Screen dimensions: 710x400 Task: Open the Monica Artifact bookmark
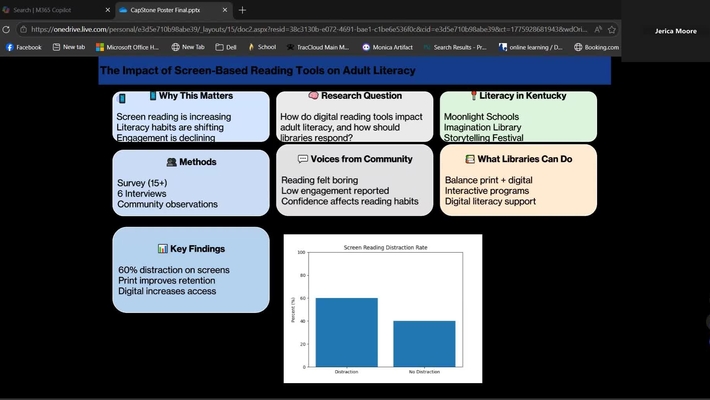pyautogui.click(x=388, y=47)
